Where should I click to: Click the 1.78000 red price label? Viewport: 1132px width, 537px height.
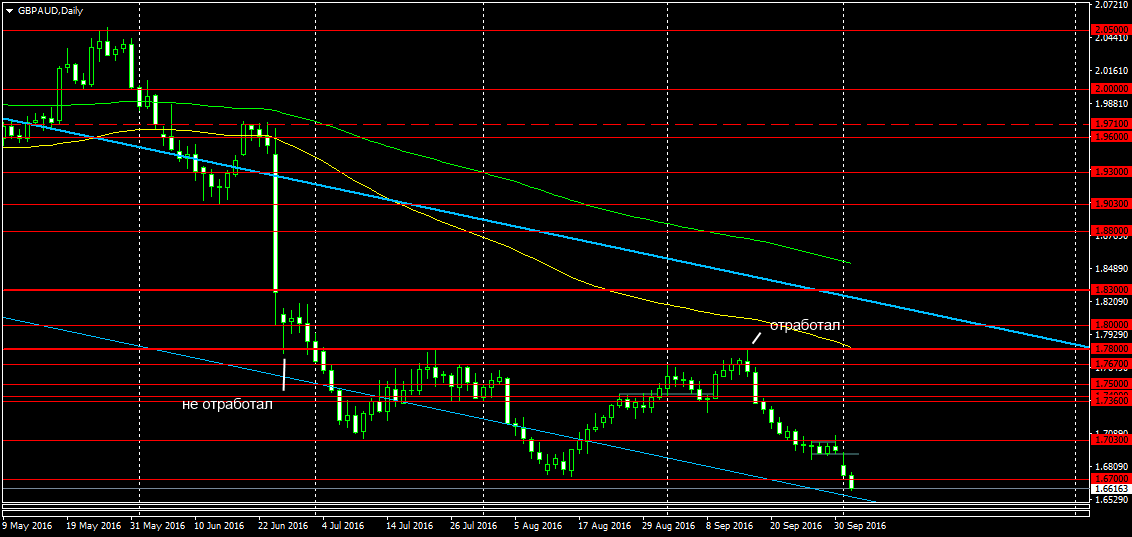click(1111, 349)
